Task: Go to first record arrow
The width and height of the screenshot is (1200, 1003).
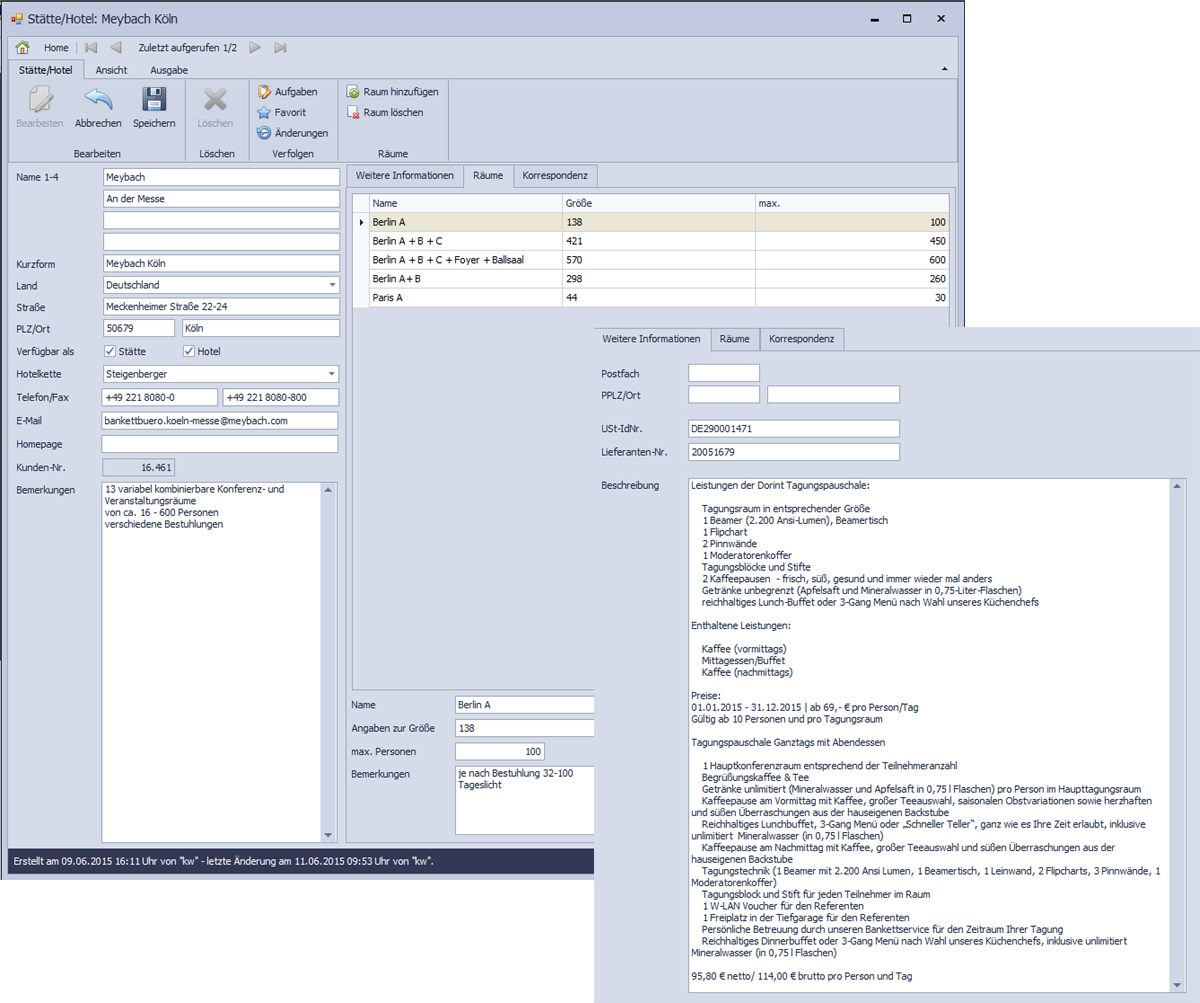Action: (92, 47)
